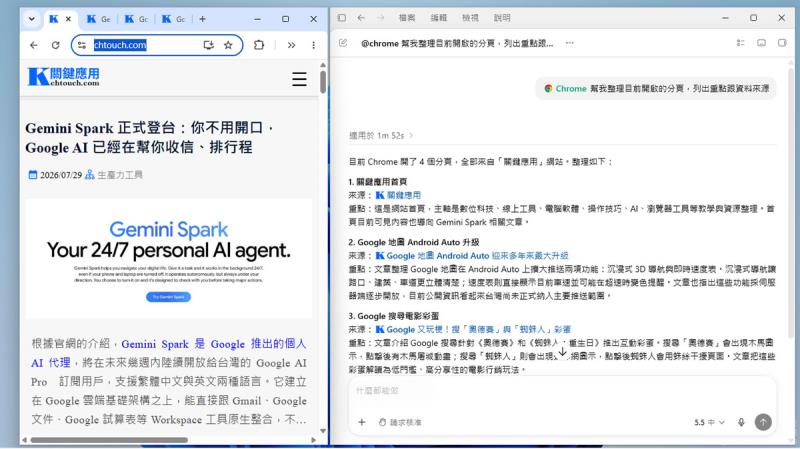Toggle the sidebar in the chat app

coord(342,18)
